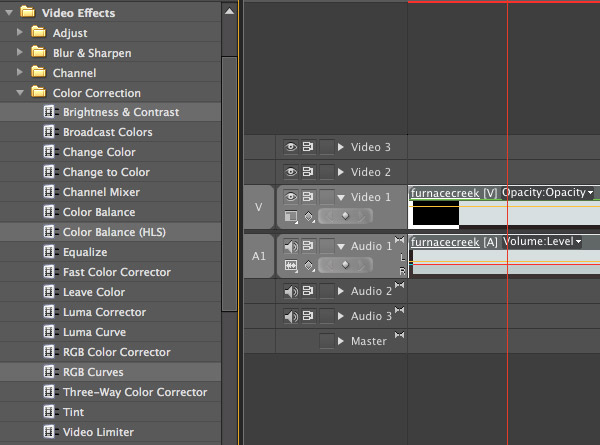This screenshot has width=600, height=445.
Task: Toggle track lock box on Video 3
Action: click(x=326, y=147)
